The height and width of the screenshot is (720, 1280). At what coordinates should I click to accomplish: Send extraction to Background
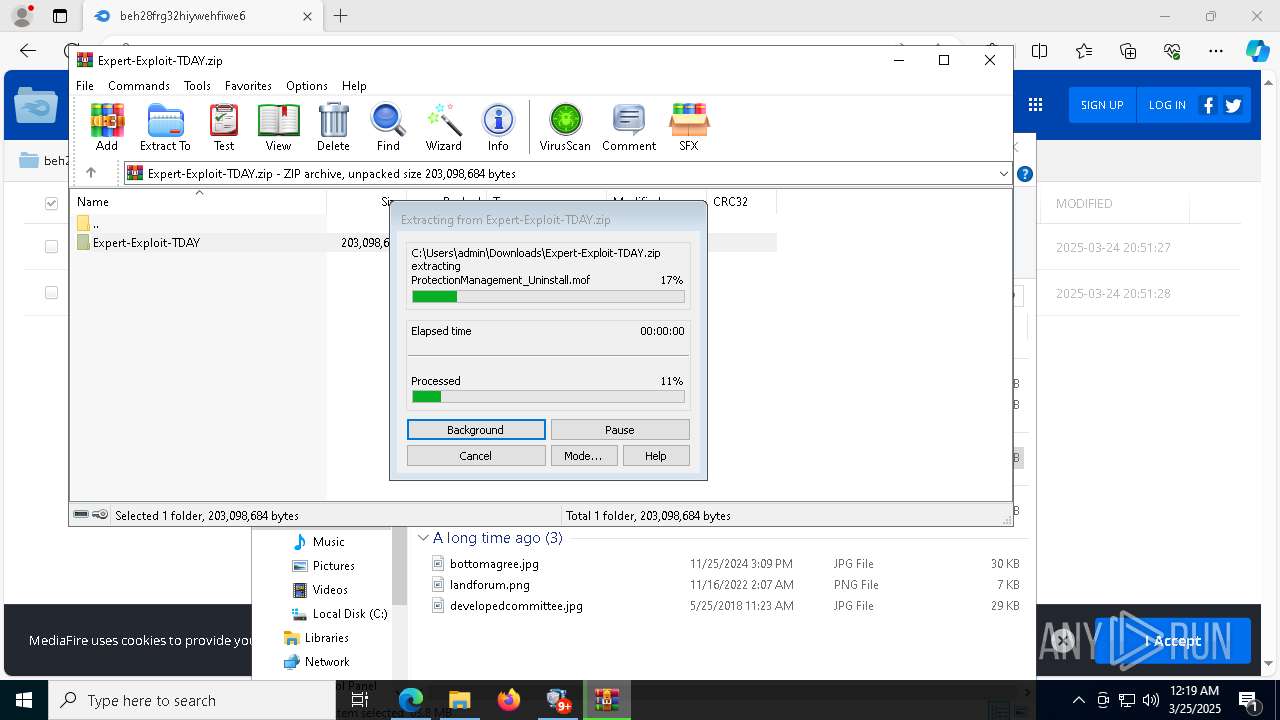pyautogui.click(x=476, y=430)
